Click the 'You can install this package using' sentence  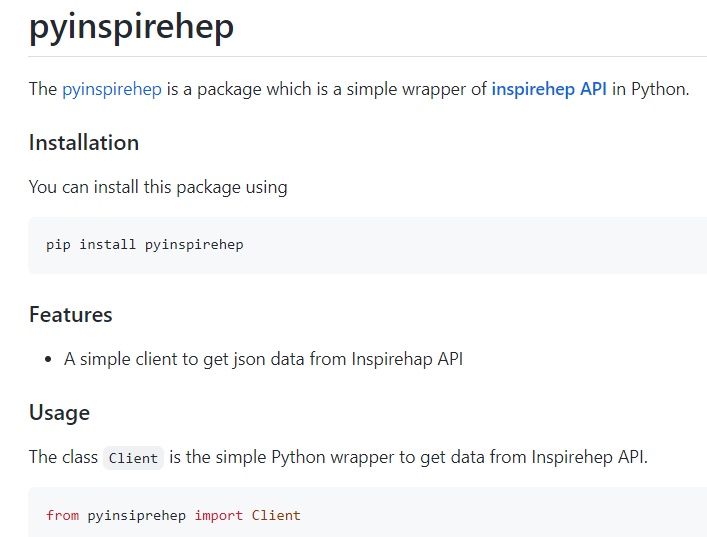[x=158, y=188]
